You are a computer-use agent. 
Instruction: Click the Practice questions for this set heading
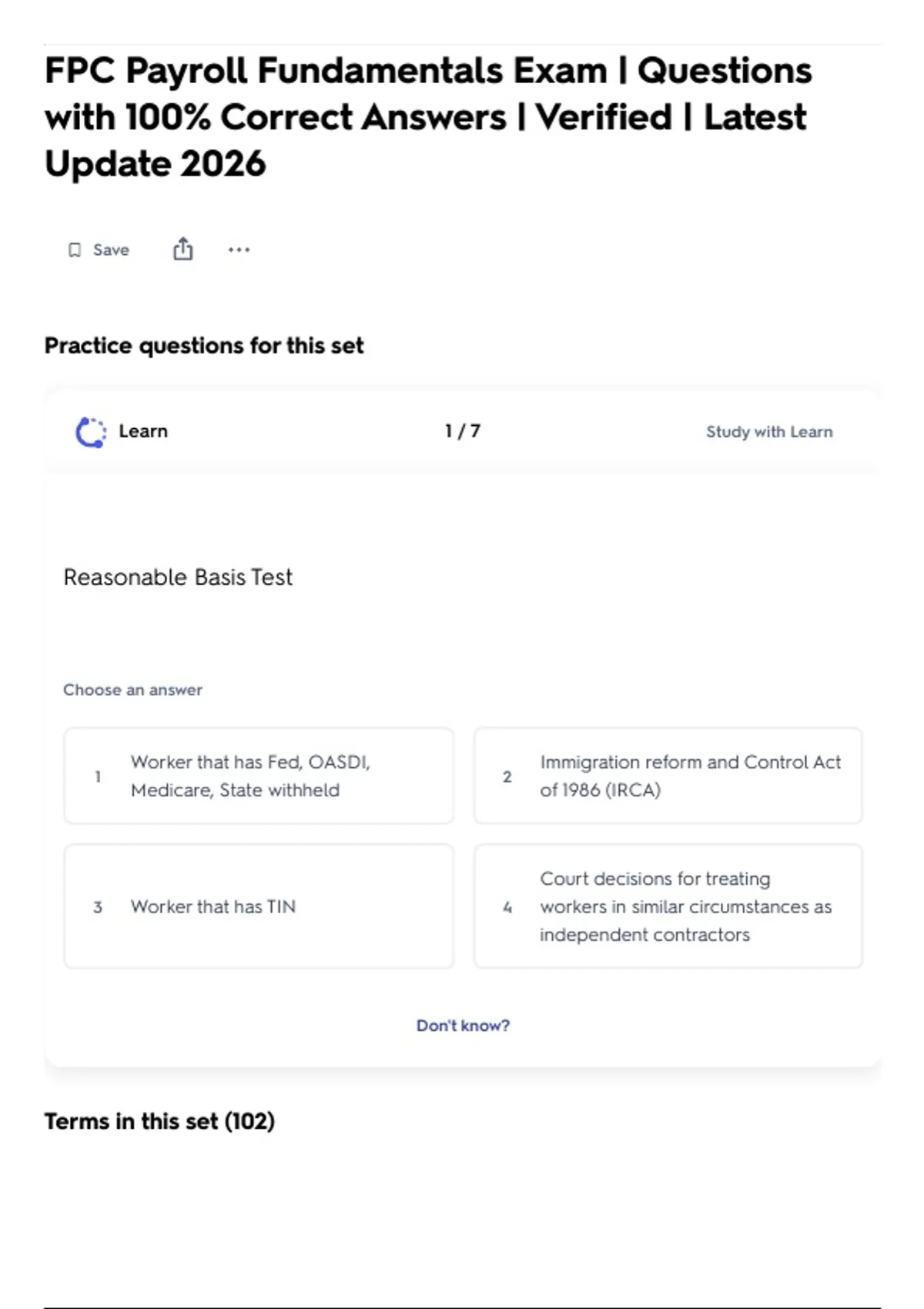[204, 346]
